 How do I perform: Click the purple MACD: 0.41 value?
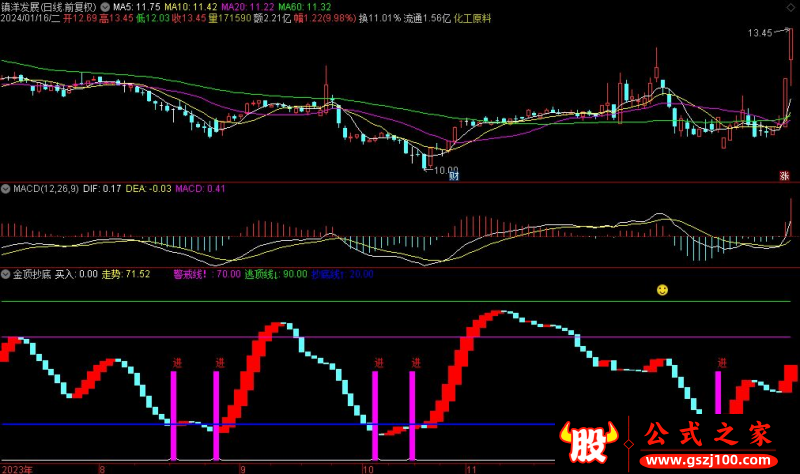click(x=201, y=189)
